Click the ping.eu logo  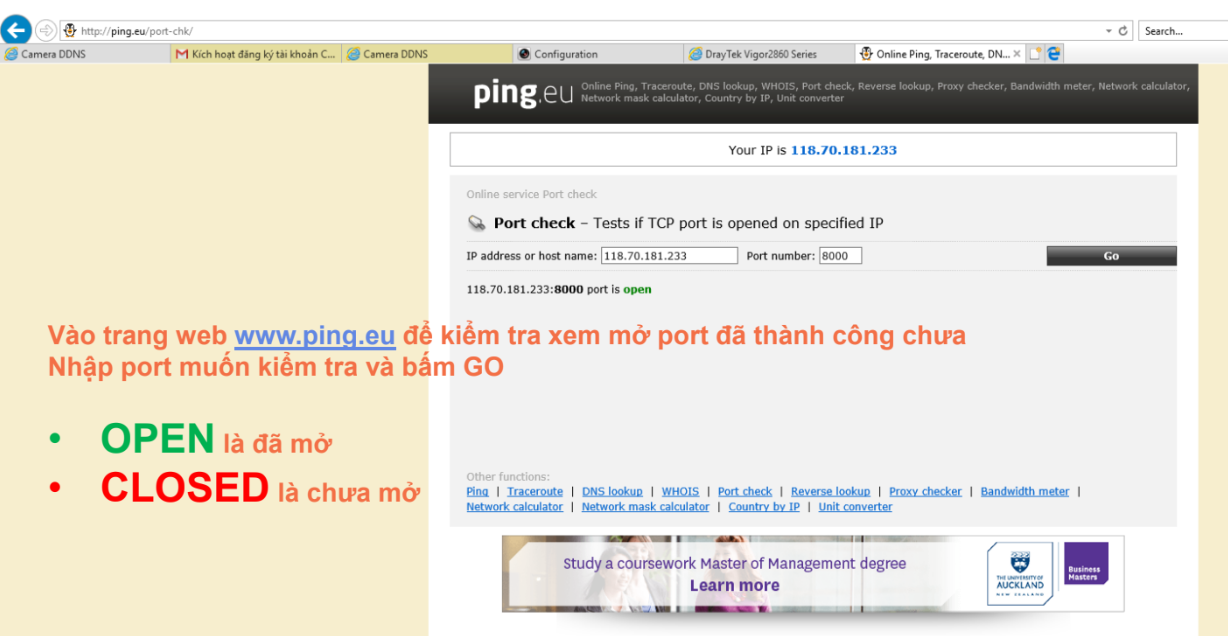[x=523, y=94]
